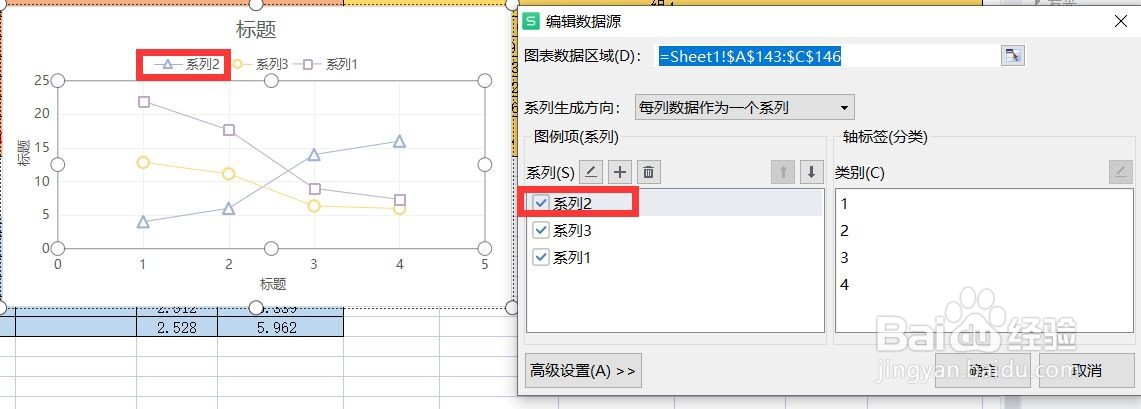1141x409 pixels.
Task: Select 系列1 row label in series list
Action: click(x=572, y=257)
